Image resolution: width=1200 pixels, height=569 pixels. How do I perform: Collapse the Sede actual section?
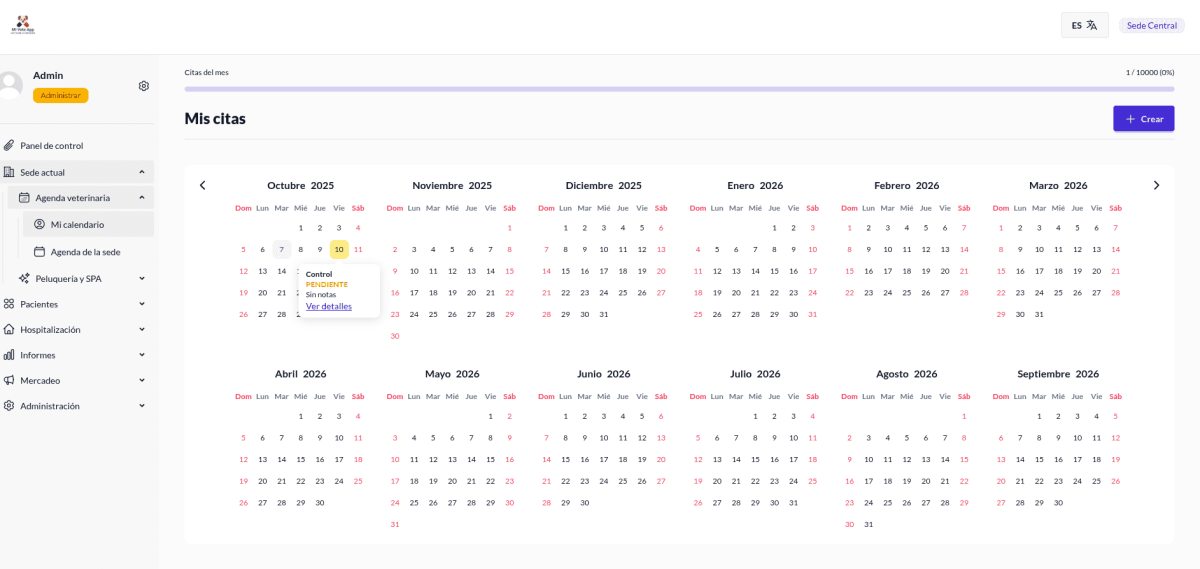142,172
